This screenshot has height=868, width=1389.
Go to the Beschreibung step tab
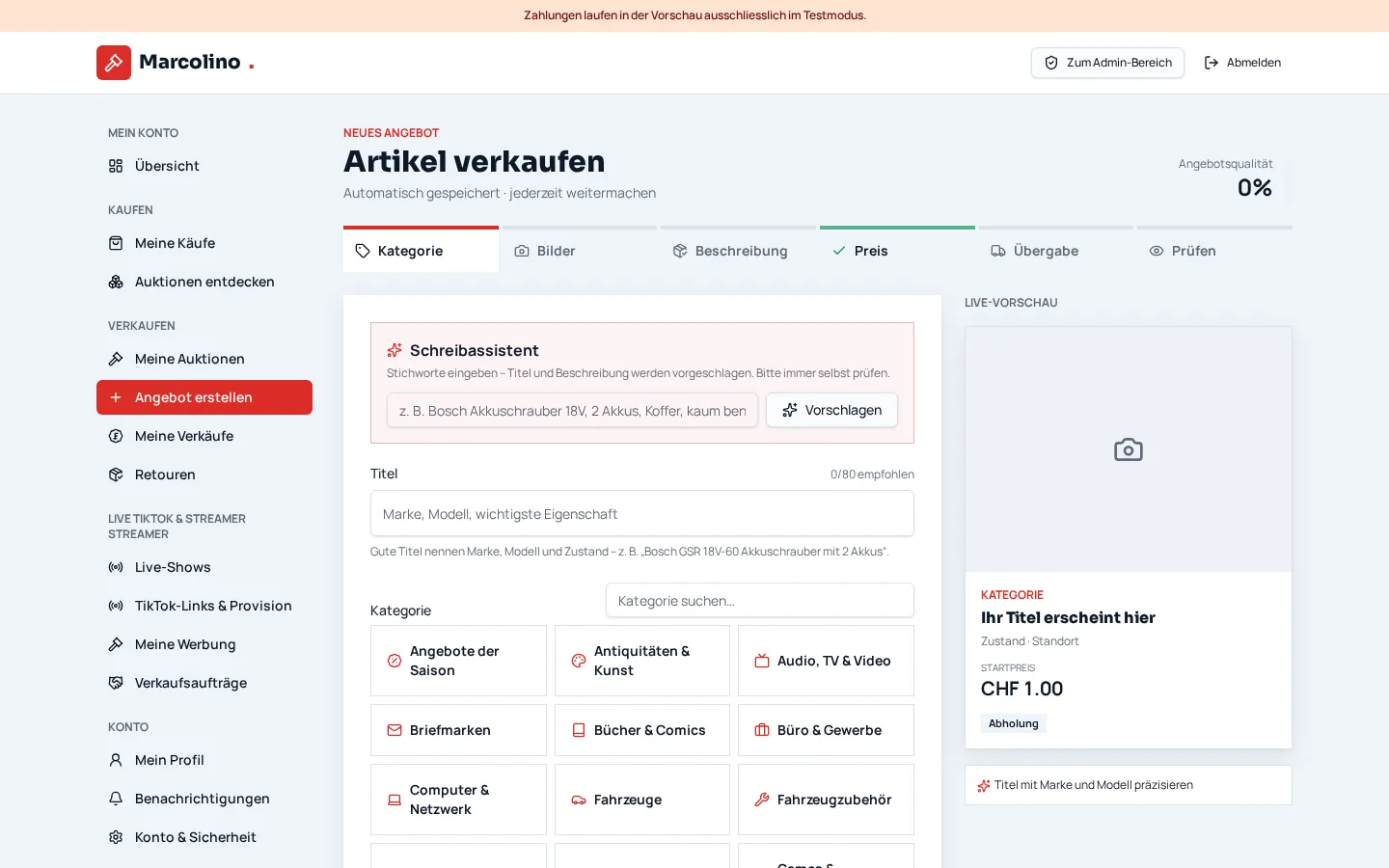[738, 251]
